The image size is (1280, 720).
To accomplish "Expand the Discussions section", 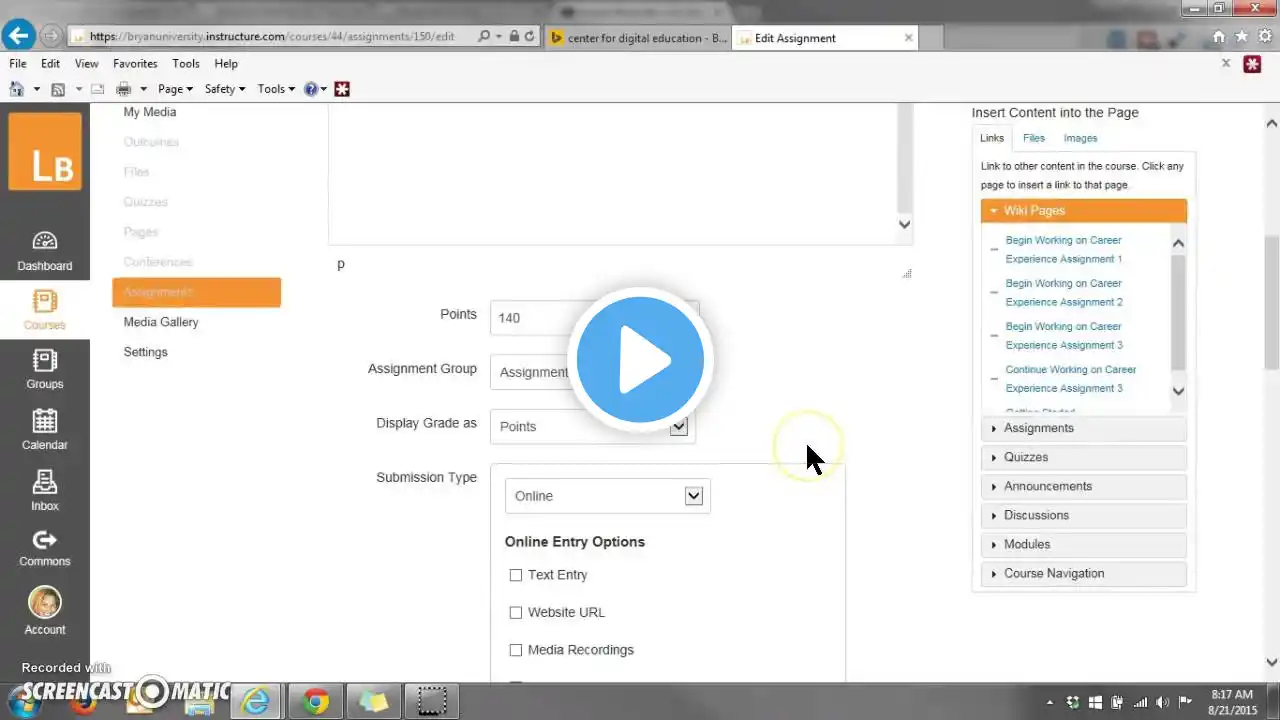I will [x=1084, y=515].
